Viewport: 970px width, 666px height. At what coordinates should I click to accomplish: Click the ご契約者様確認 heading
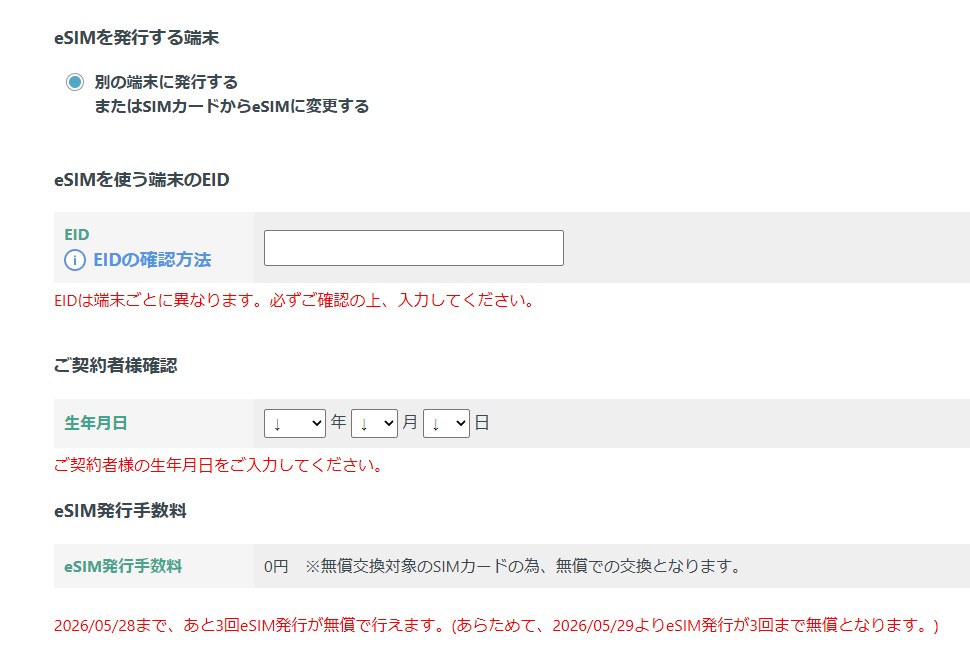pos(115,366)
